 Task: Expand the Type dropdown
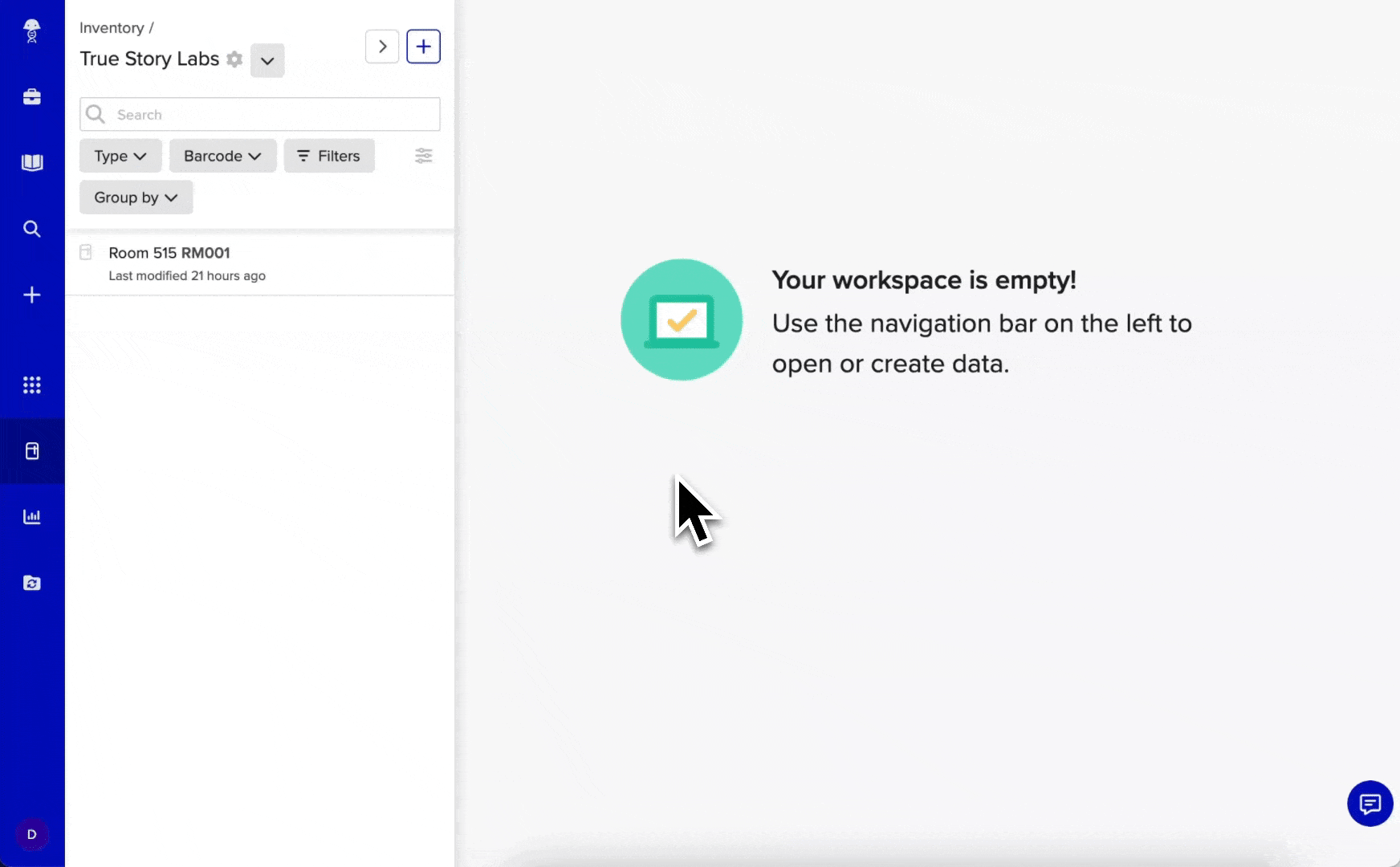(x=120, y=156)
